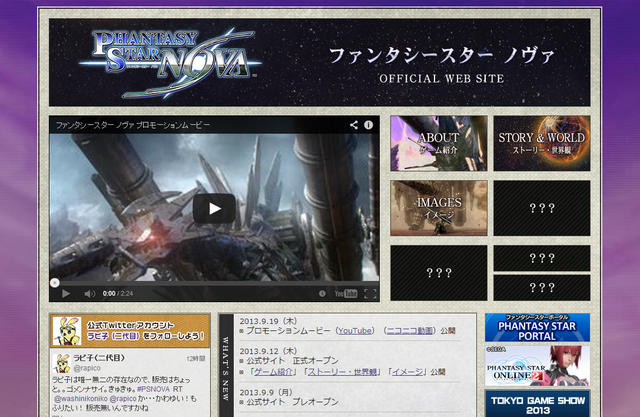The image size is (640, 417).
Task: Mute the video with the speaker icon
Action: pos(89,293)
